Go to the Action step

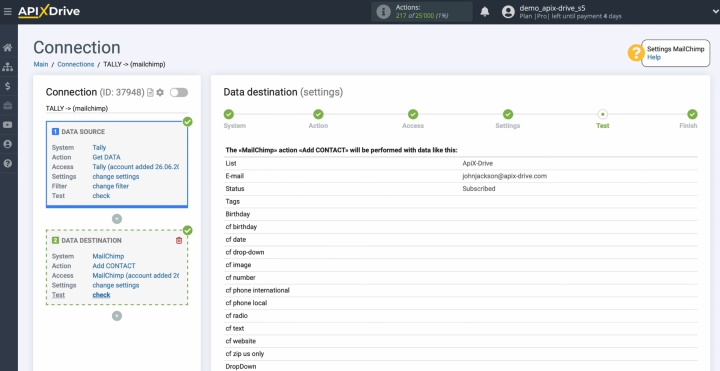pyautogui.click(x=318, y=114)
